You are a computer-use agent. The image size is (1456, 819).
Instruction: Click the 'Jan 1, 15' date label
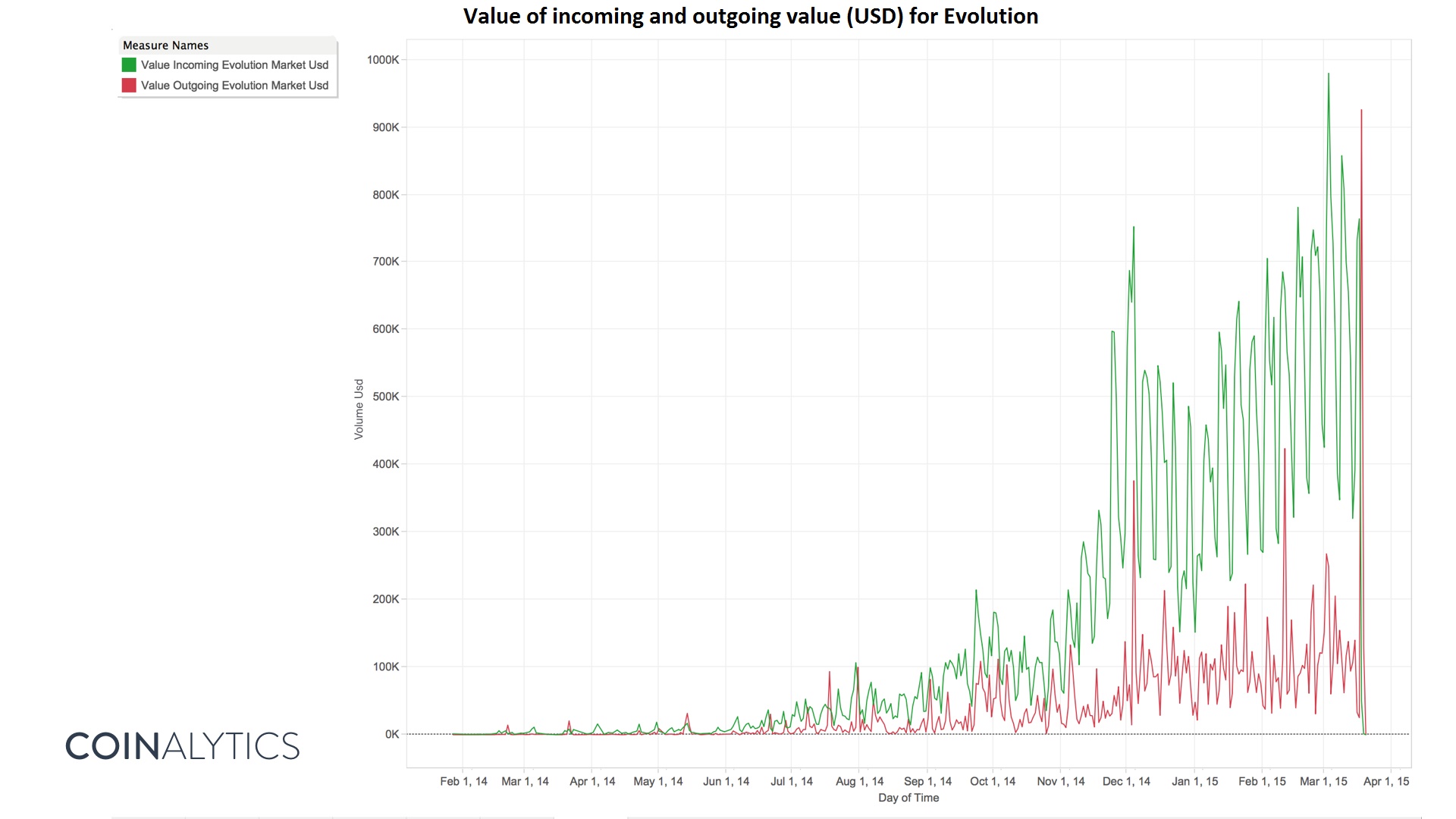tap(1194, 781)
